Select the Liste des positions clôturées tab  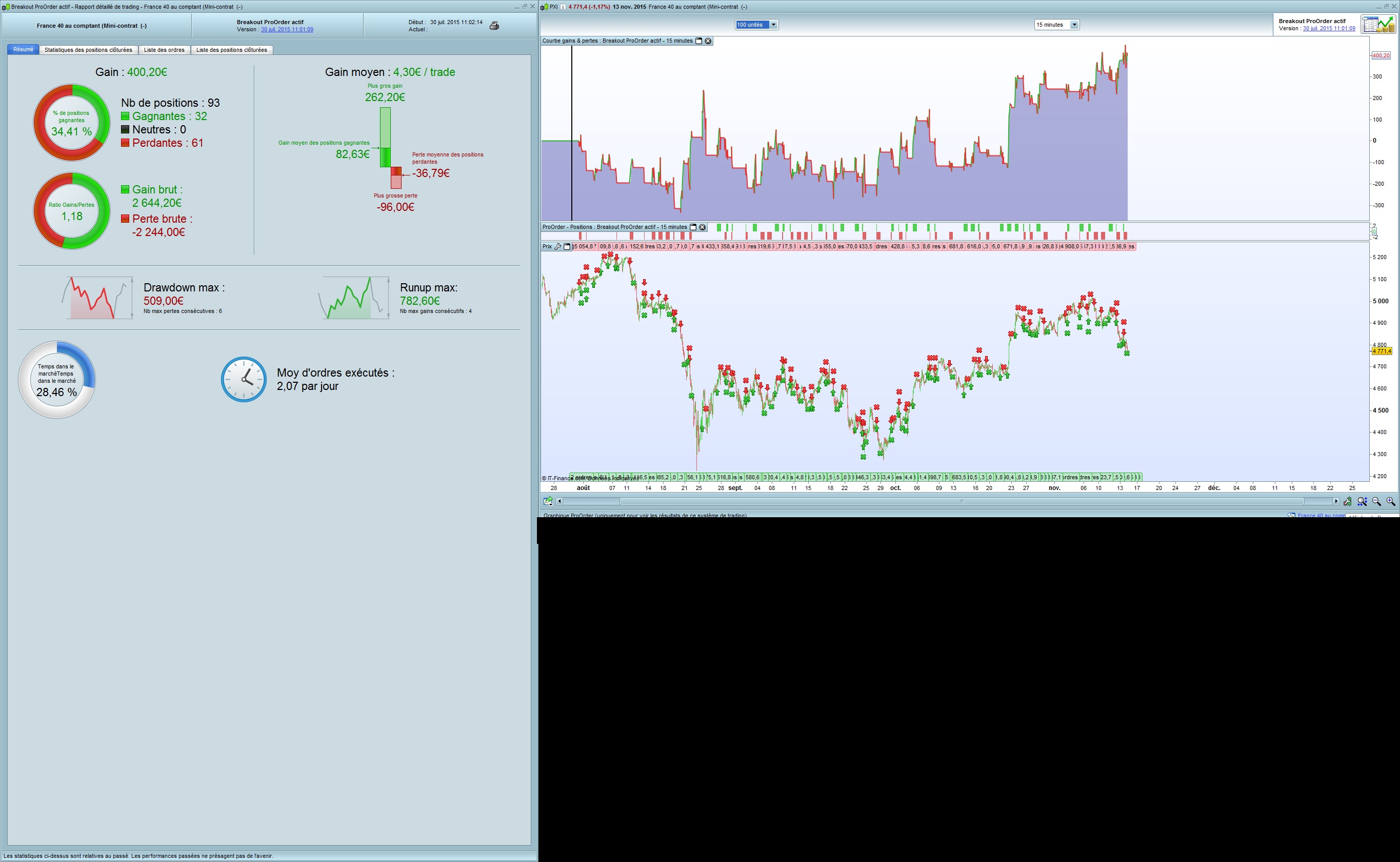coord(231,50)
